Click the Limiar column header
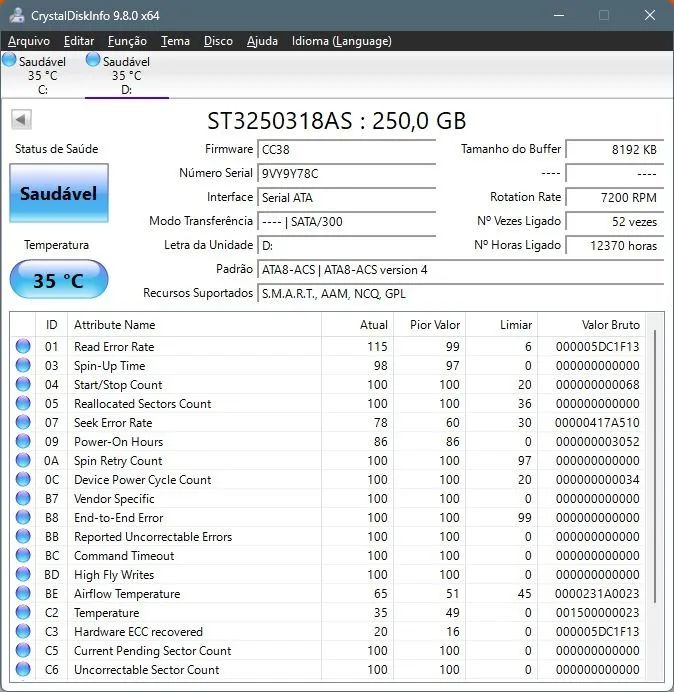This screenshot has width=674, height=692. [501, 325]
